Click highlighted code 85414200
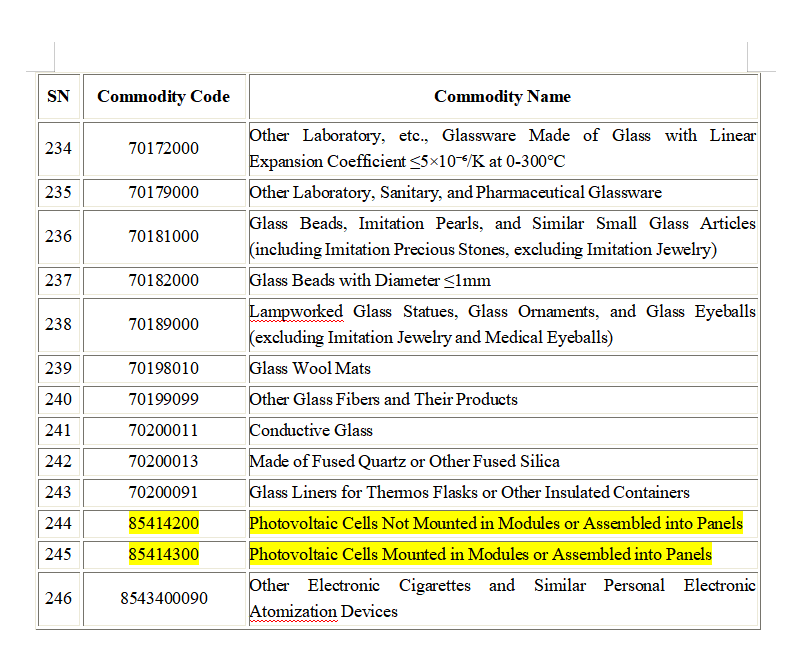This screenshot has height=669, width=805. pos(163,523)
